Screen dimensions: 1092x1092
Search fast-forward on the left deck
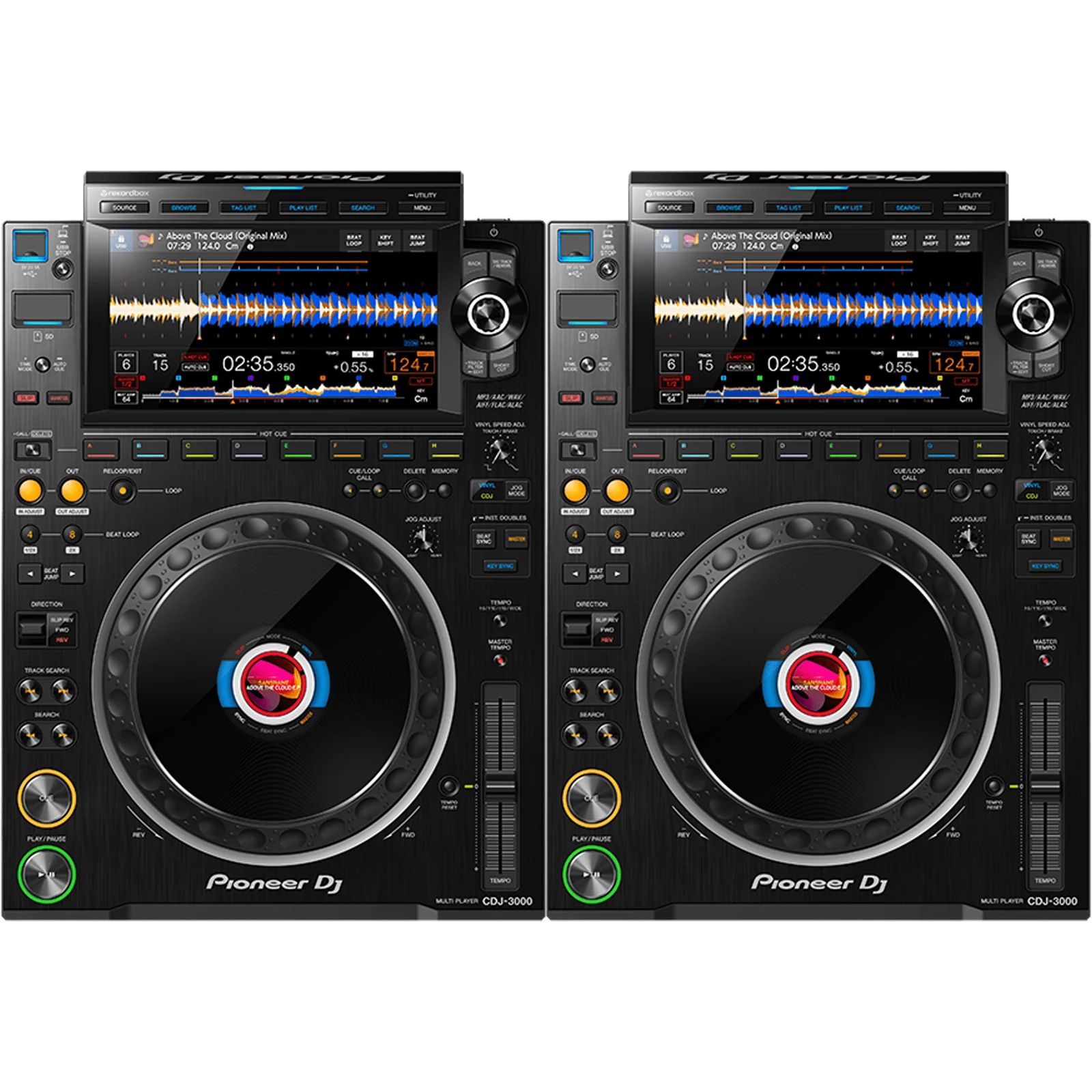coord(63,735)
